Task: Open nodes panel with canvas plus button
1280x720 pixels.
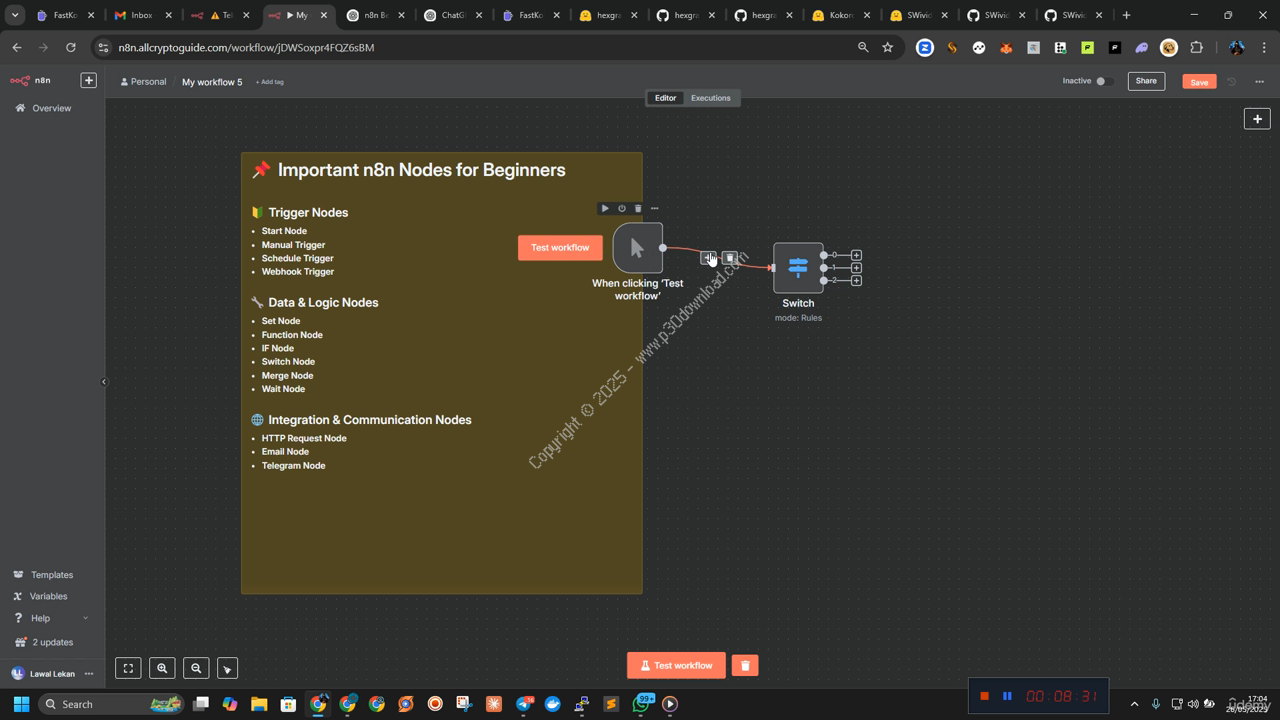Action: click(1257, 119)
